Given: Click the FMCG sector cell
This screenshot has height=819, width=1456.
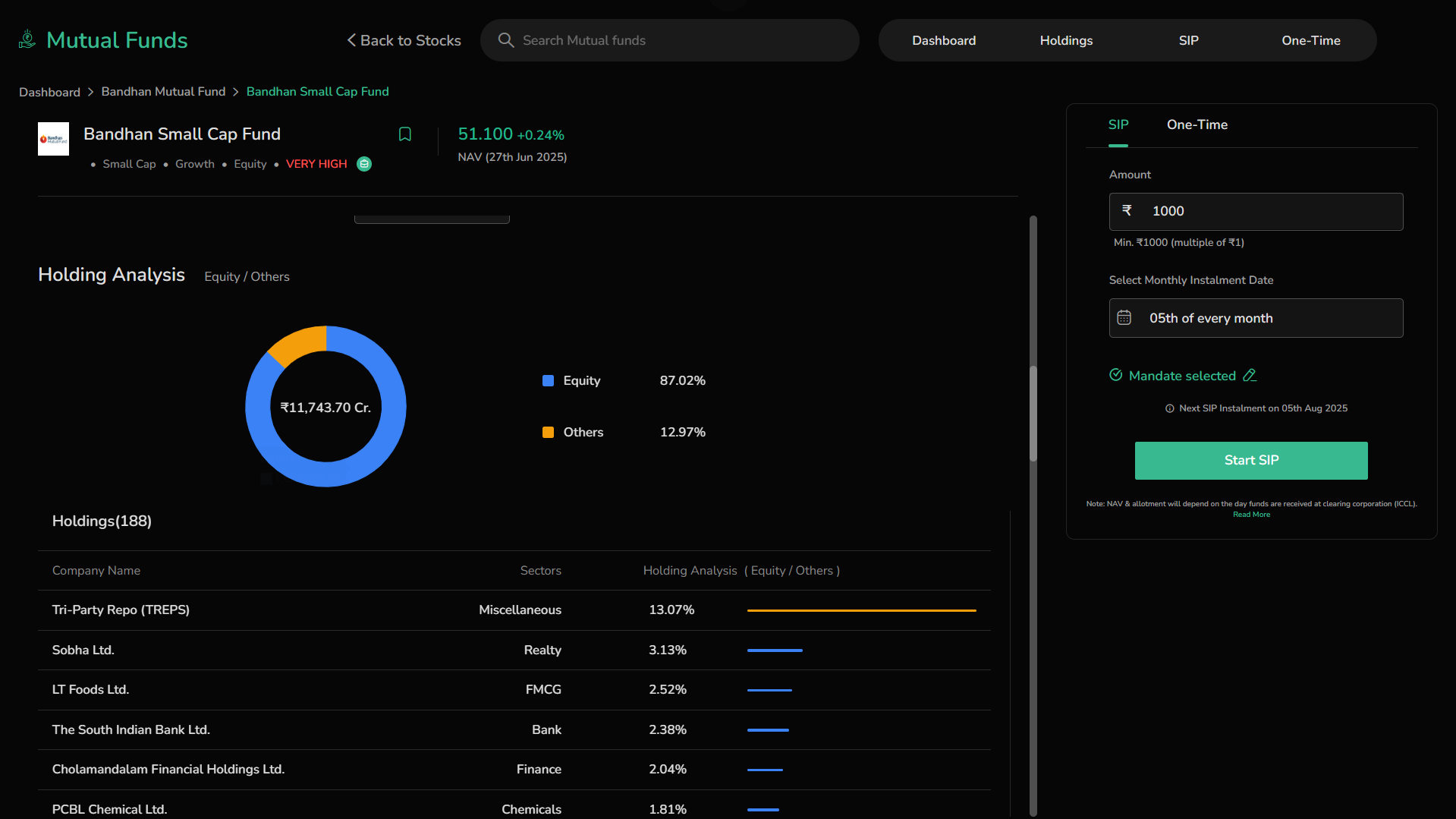Looking at the screenshot, I should click(543, 689).
